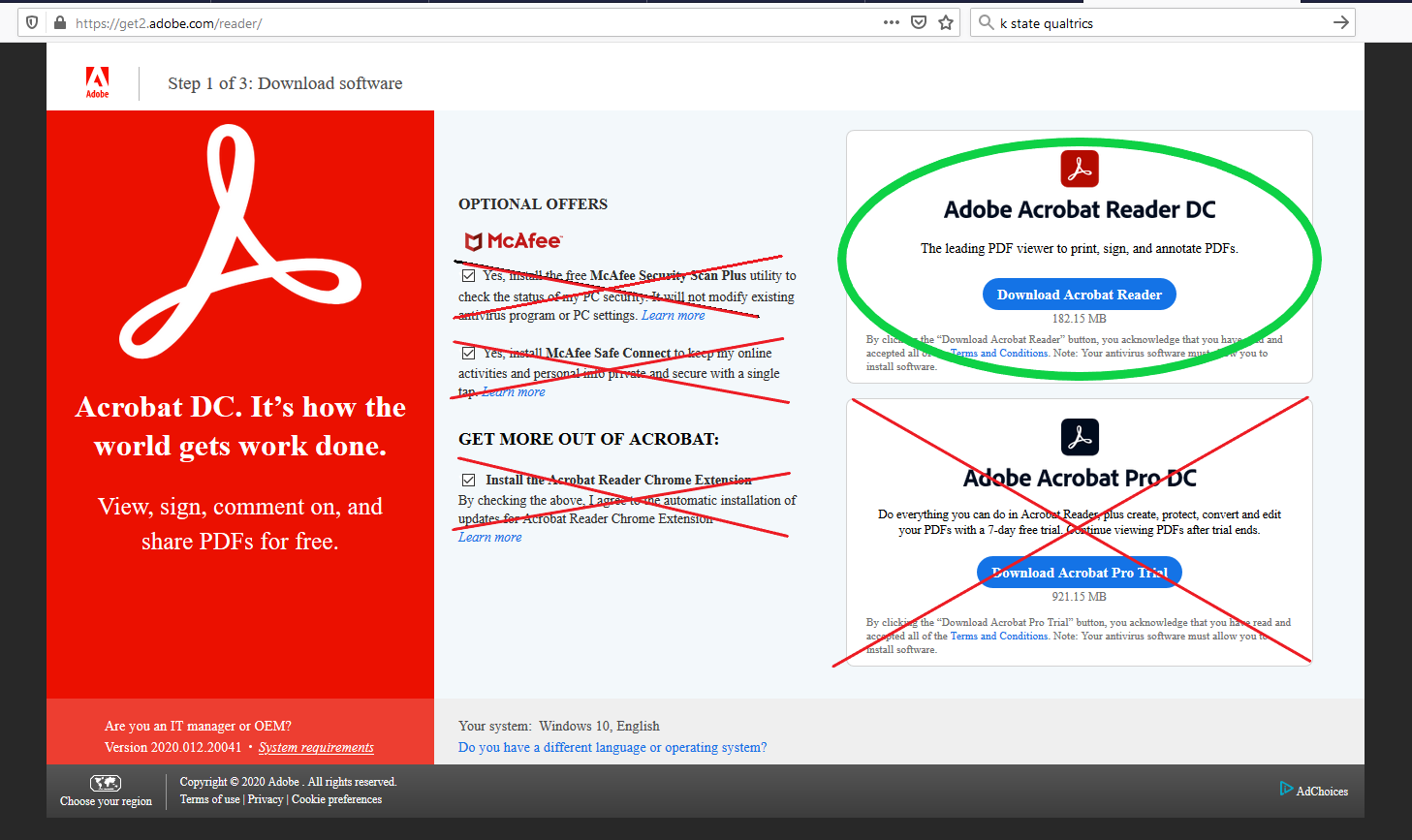The image size is (1412, 840).
Task: Open Terms and Conditions under Acrobat Reader
Action: 999,354
